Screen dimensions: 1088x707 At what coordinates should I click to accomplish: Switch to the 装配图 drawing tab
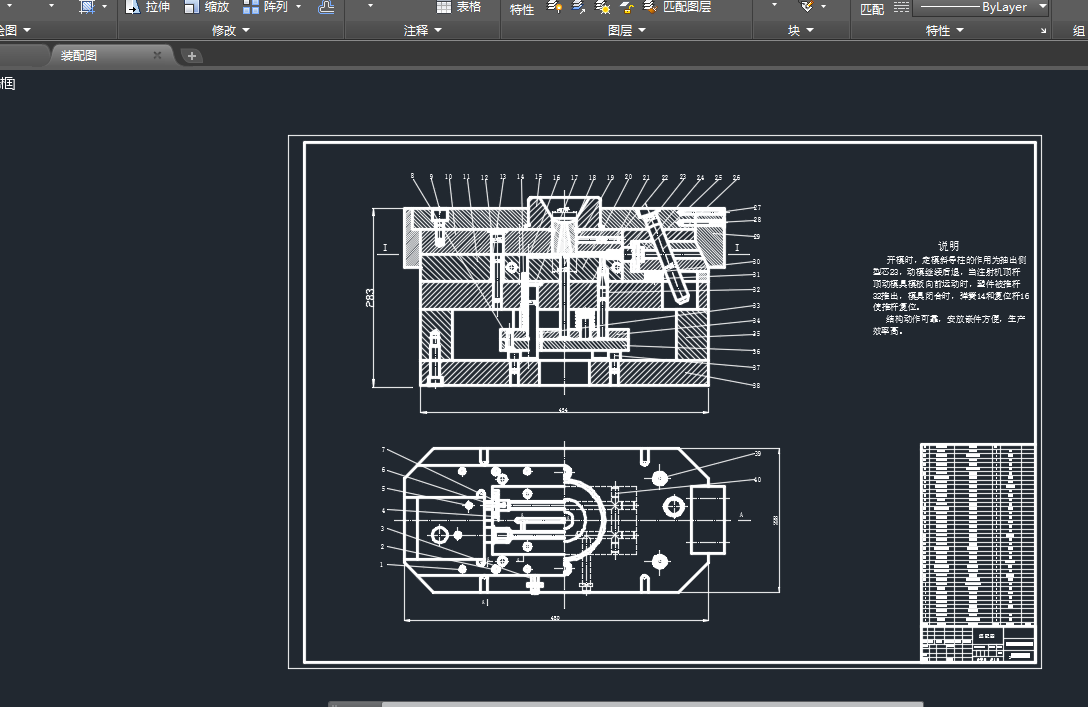pyautogui.click(x=80, y=56)
